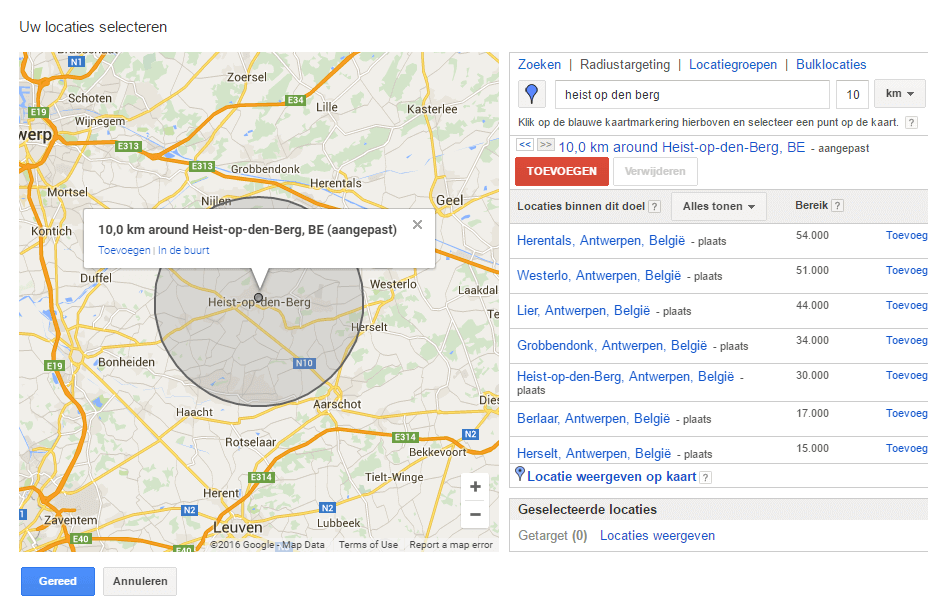930x609 pixels.
Task: Expand the Alles tonen dropdown
Action: click(718, 207)
